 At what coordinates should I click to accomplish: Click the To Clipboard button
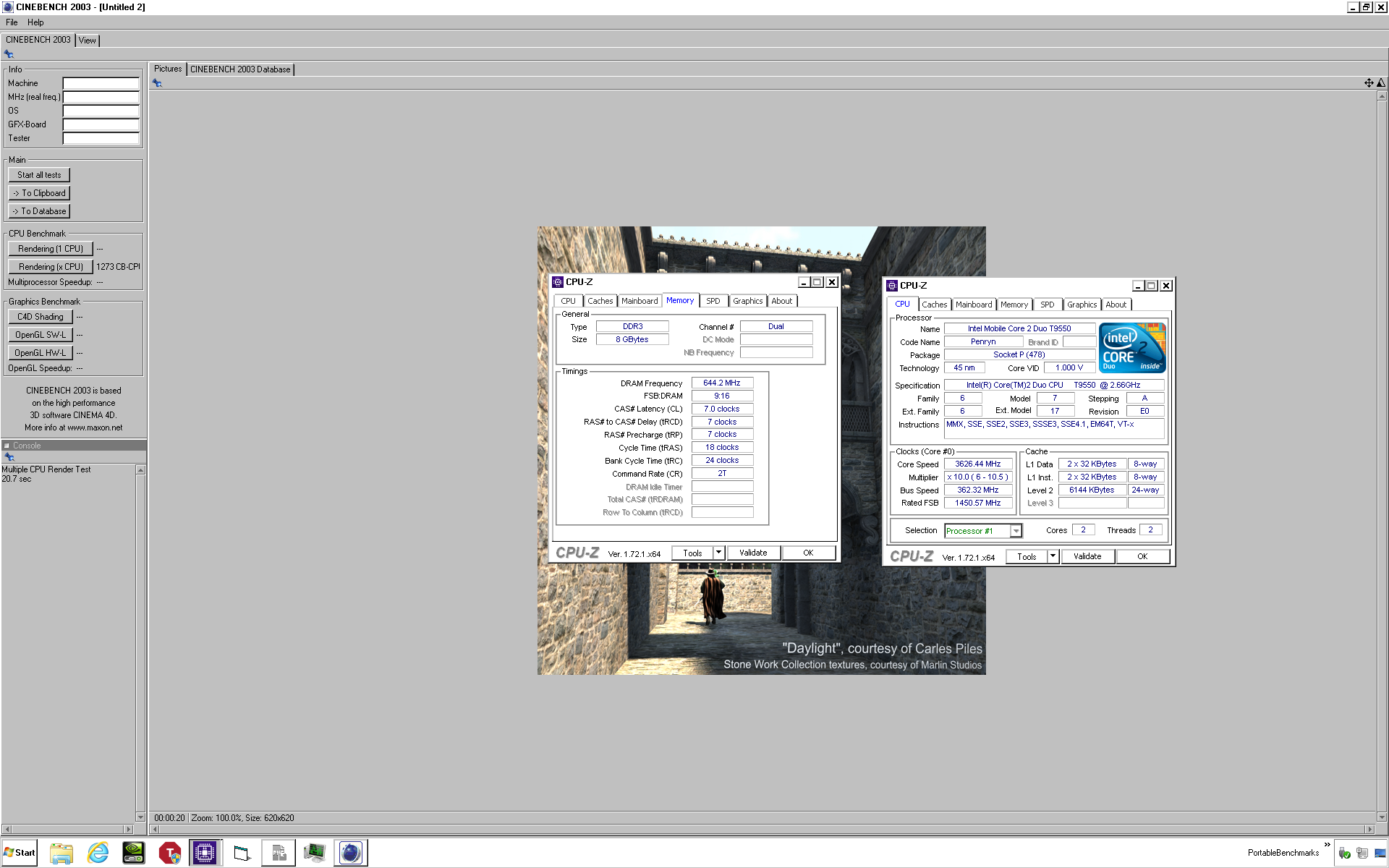39,193
